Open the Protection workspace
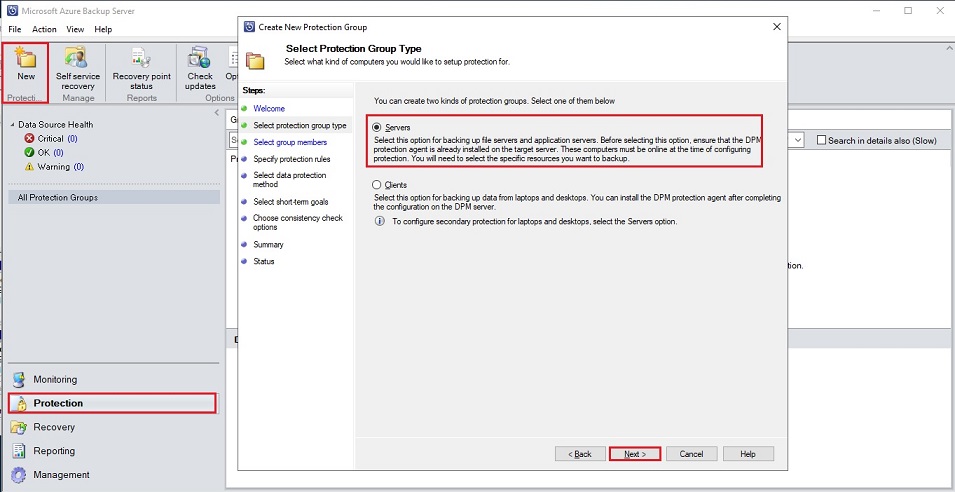The image size is (955, 492). (x=112, y=403)
